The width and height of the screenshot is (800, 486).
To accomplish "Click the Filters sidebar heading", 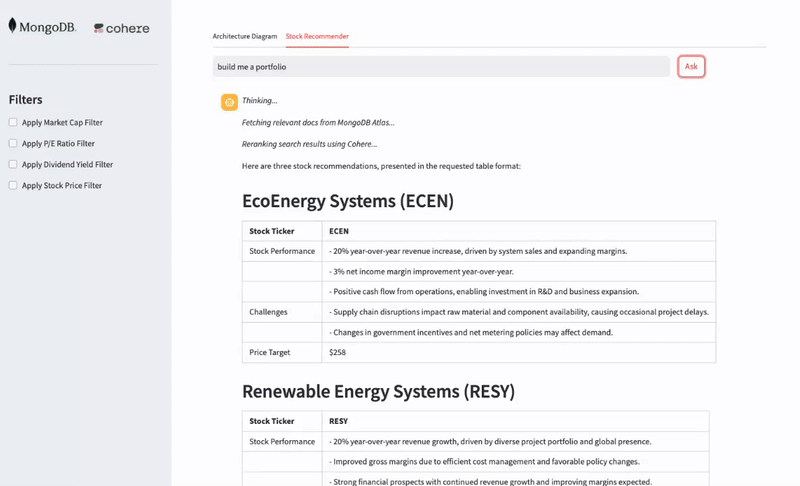I will [25, 100].
